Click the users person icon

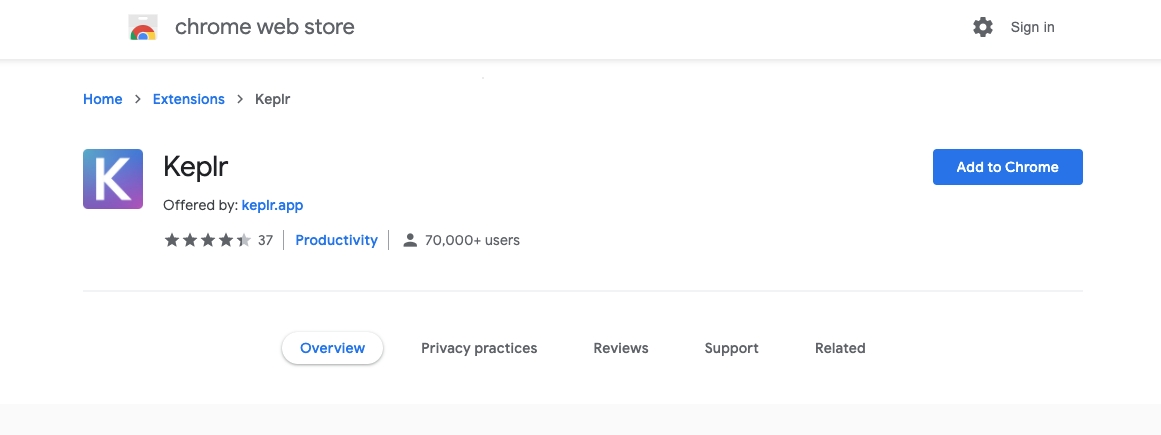(x=410, y=240)
